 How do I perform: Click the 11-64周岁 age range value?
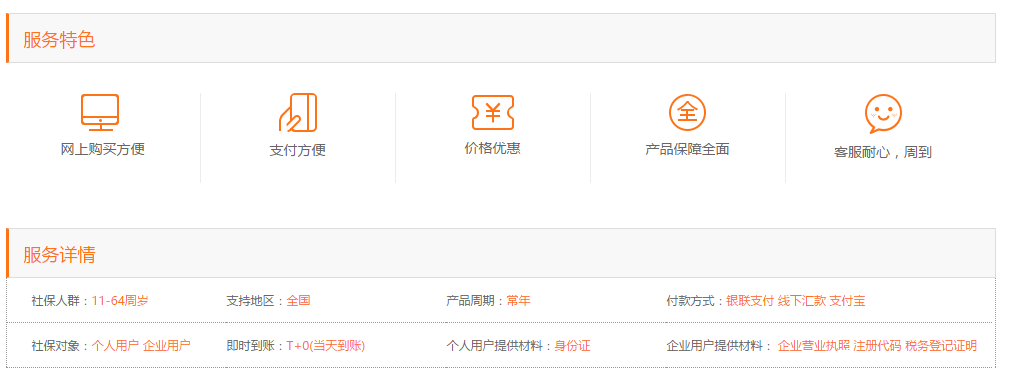(120, 300)
